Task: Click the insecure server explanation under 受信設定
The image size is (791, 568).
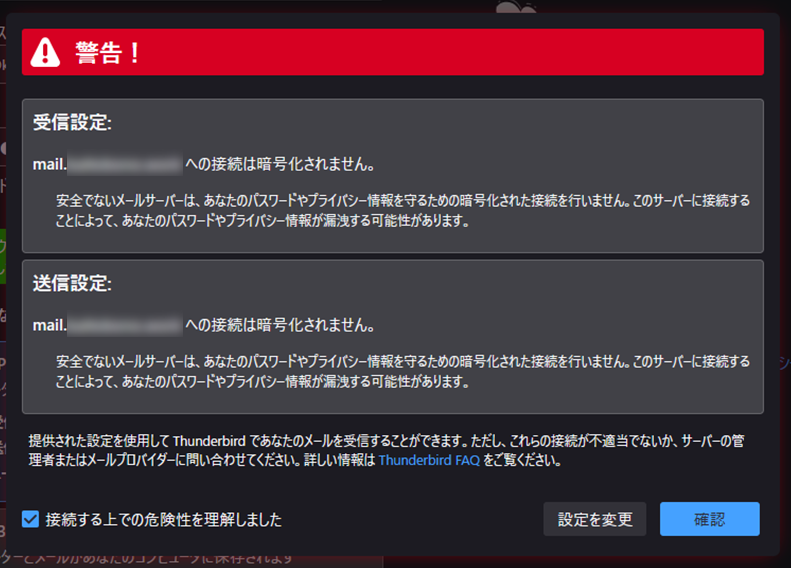Action: [403, 211]
